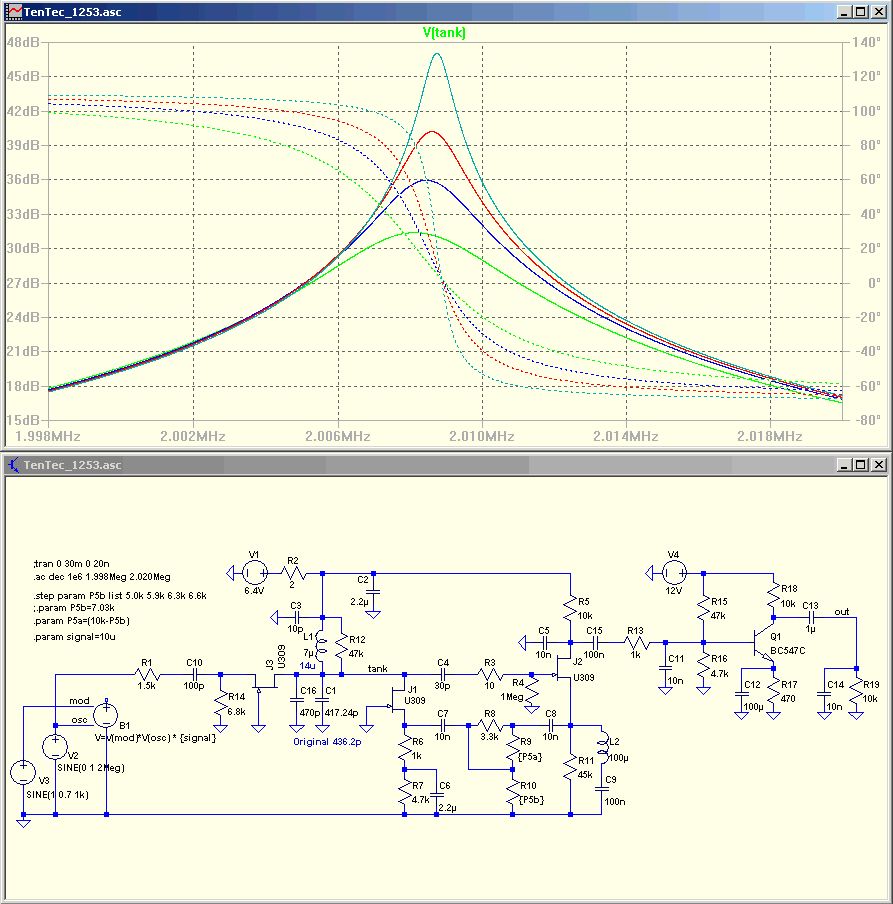Select behavioral source B1 symbol
Screen dimensions: 893x904
[x=106, y=714]
